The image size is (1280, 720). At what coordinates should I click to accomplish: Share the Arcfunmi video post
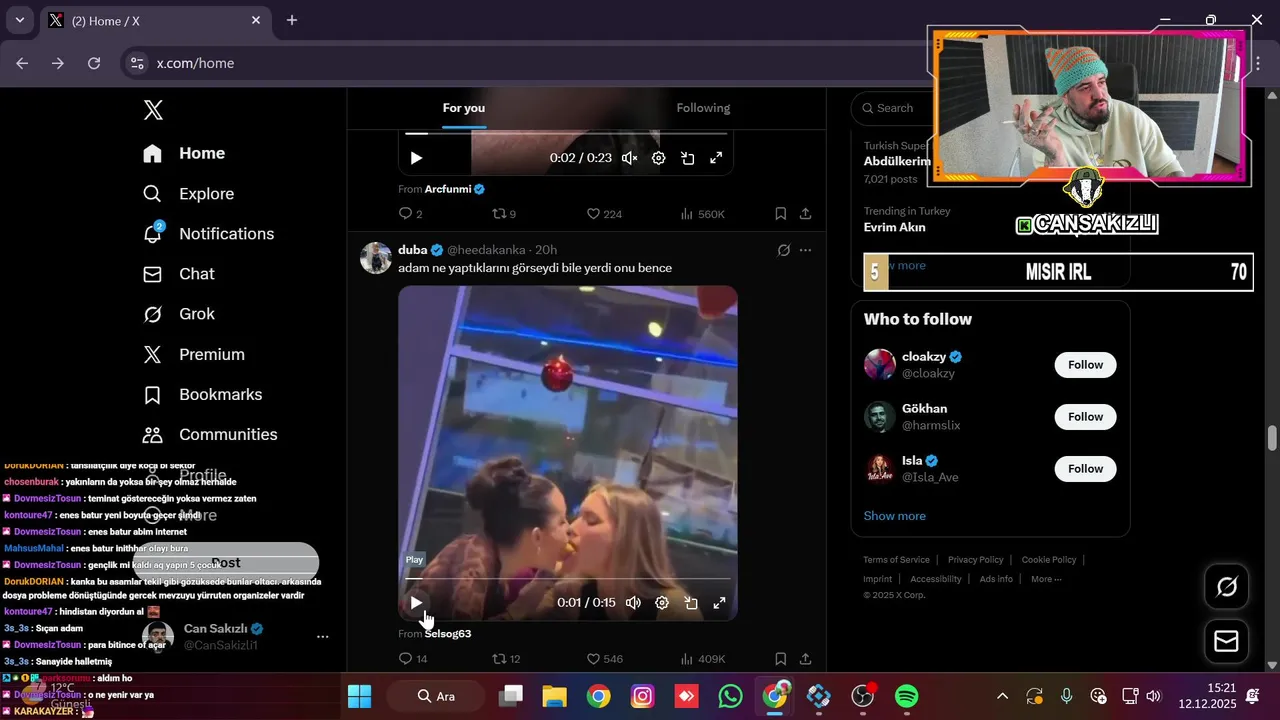click(805, 214)
